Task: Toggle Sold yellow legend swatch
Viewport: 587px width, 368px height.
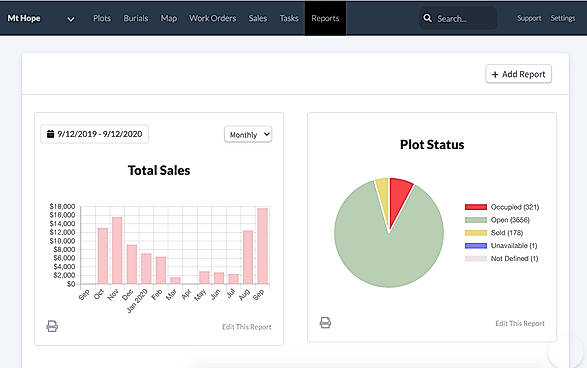Action: pos(476,233)
